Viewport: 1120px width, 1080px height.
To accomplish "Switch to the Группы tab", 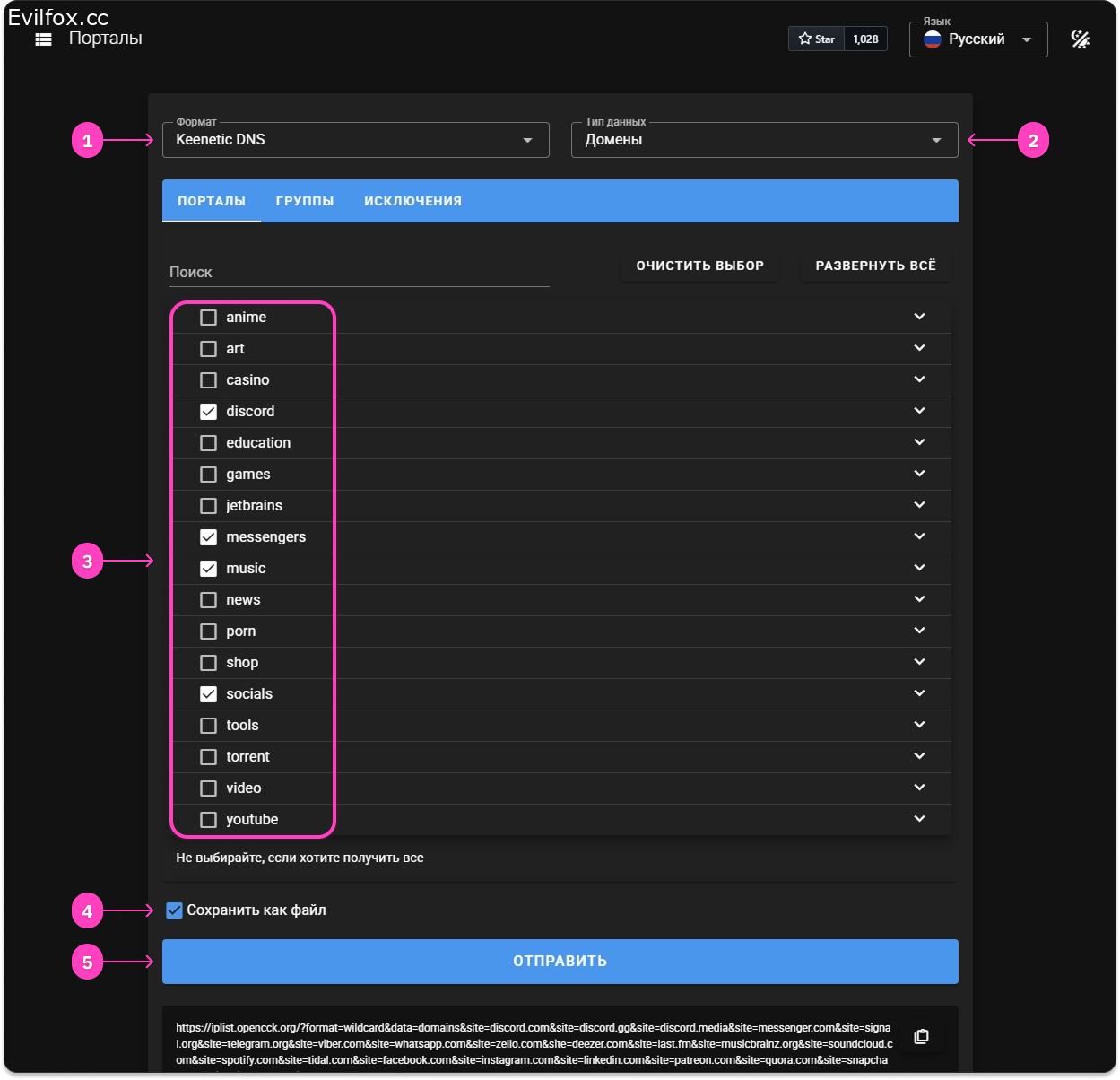I will coord(305,201).
